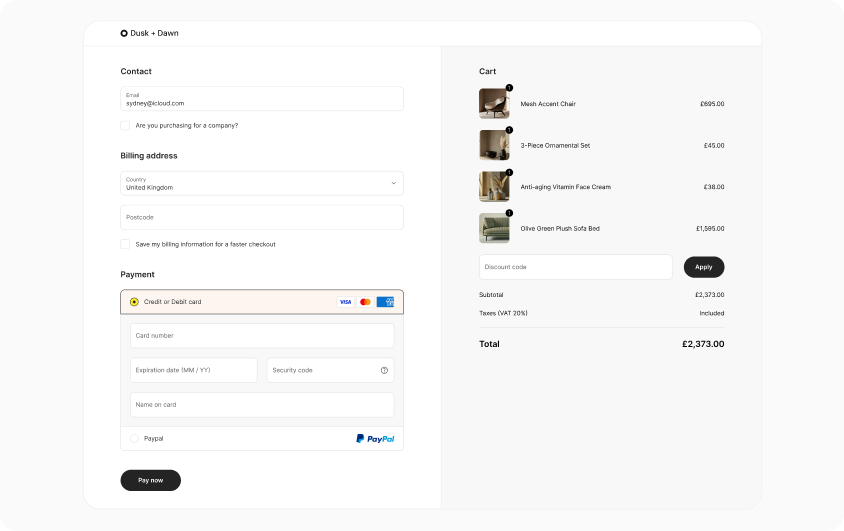This screenshot has width=844, height=531.
Task: Click the bold total amount £2,373.00
Action: (x=703, y=344)
